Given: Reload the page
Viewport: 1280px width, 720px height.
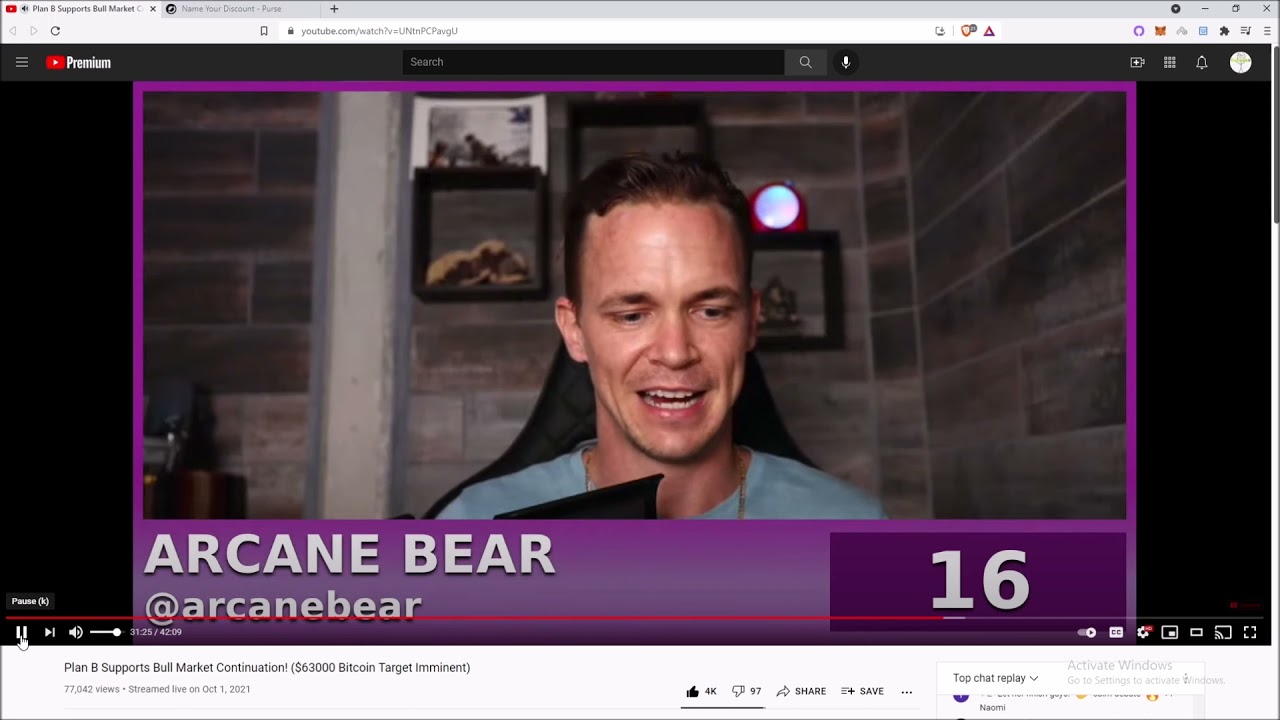Looking at the screenshot, I should pyautogui.click(x=55, y=31).
